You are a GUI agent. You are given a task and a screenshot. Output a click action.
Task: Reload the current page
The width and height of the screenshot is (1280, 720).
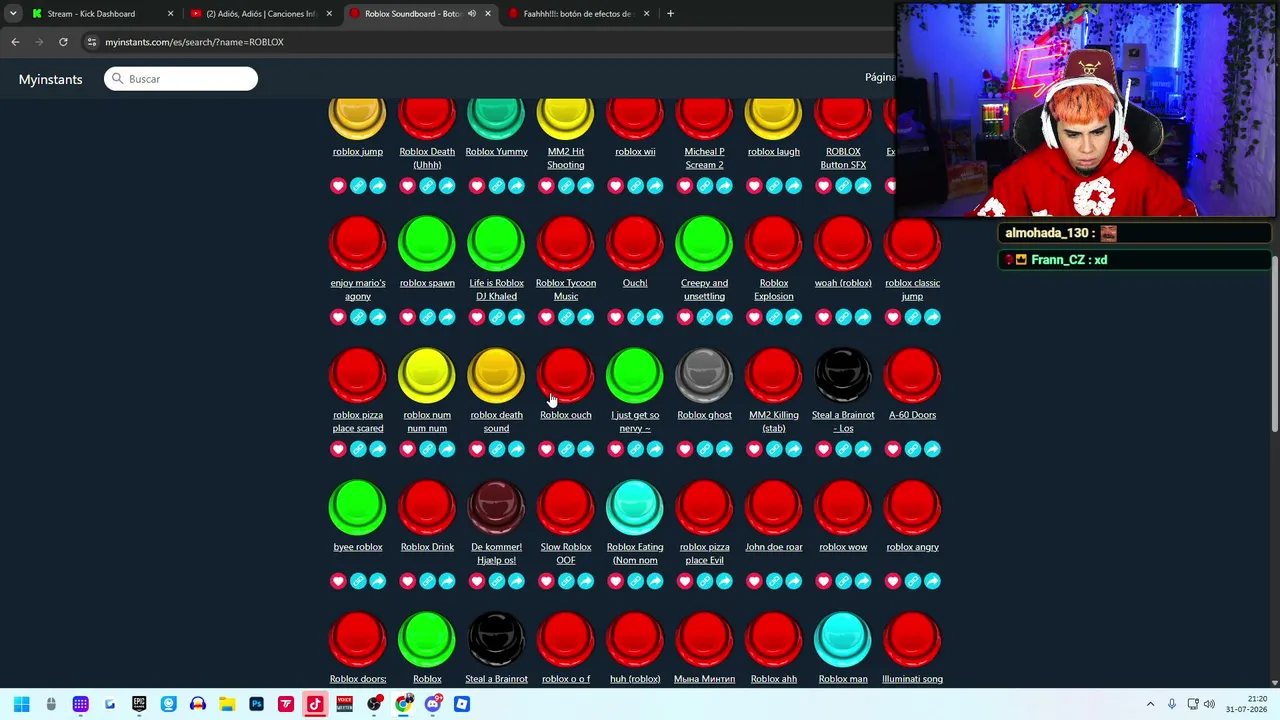point(63,42)
